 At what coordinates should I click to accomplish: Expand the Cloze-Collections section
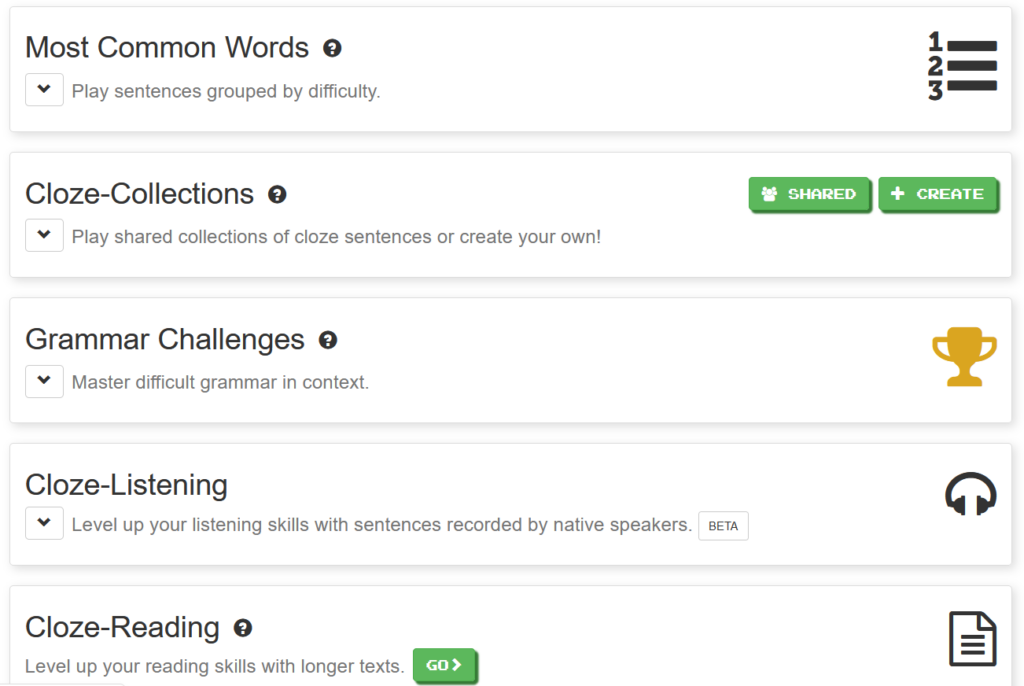pos(44,235)
